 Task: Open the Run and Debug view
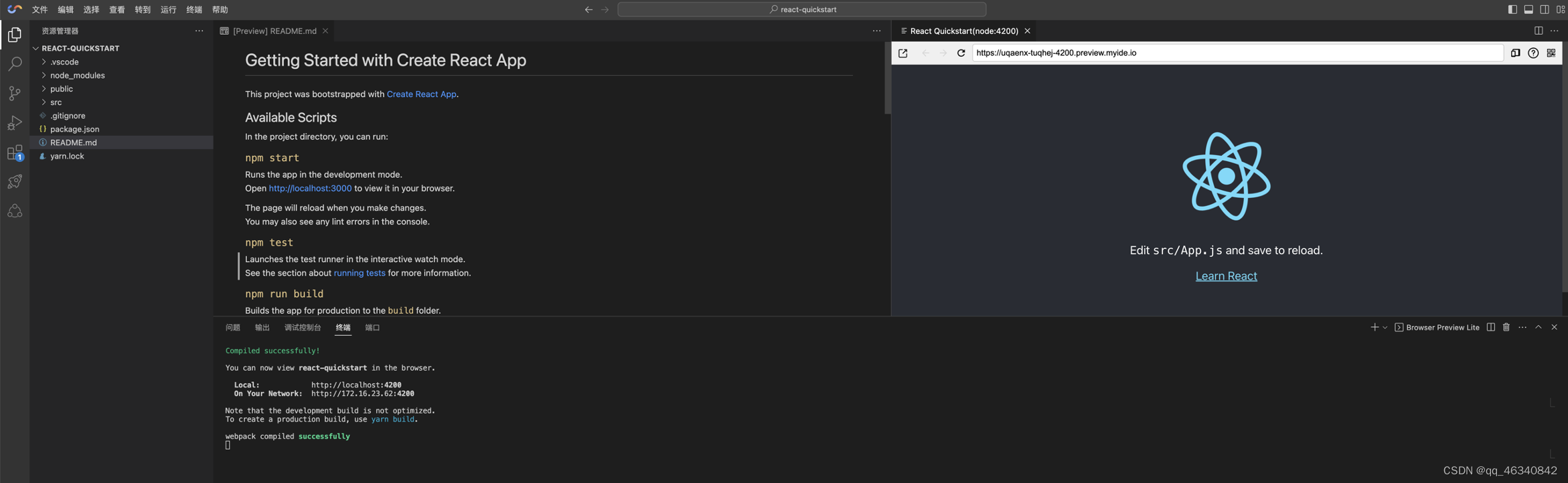pos(15,122)
